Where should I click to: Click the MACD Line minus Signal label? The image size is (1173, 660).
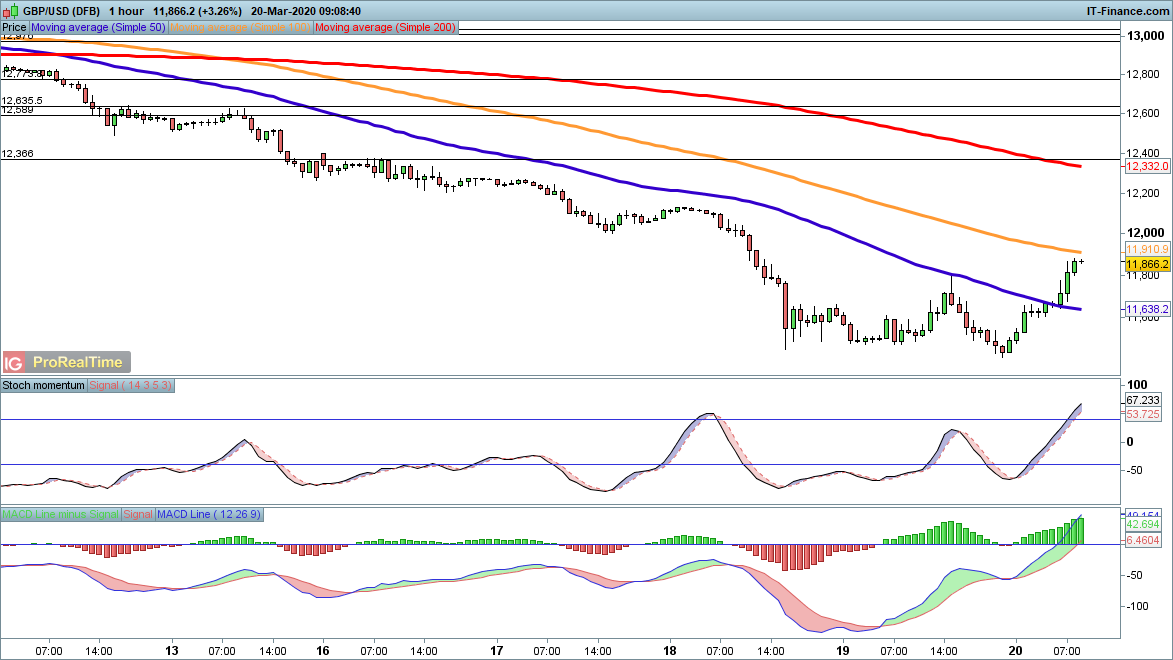[61, 514]
